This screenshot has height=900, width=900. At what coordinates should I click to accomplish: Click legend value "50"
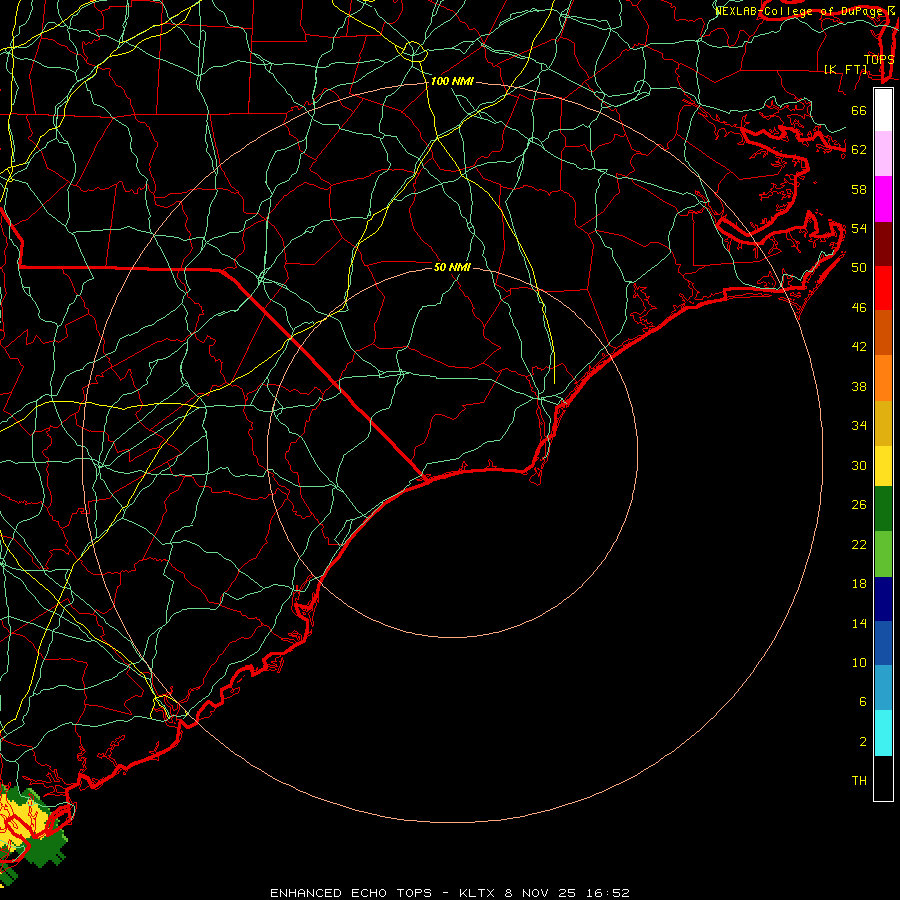pyautogui.click(x=859, y=267)
